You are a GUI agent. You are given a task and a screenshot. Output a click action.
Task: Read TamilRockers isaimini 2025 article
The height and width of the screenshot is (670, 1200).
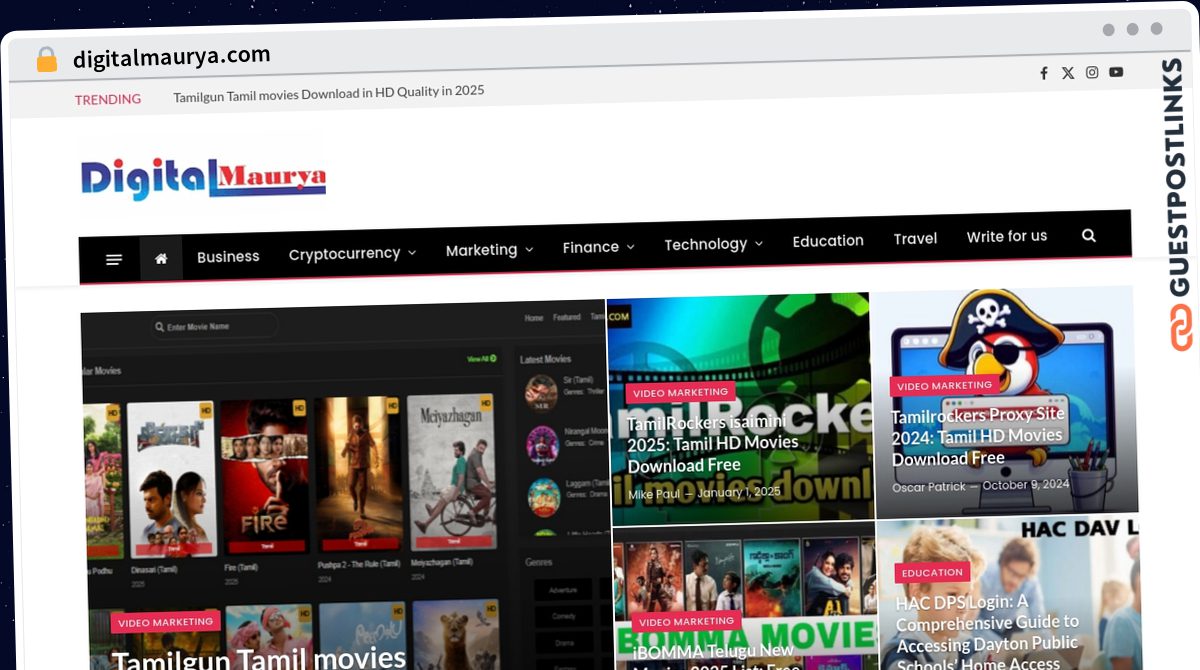coord(713,443)
